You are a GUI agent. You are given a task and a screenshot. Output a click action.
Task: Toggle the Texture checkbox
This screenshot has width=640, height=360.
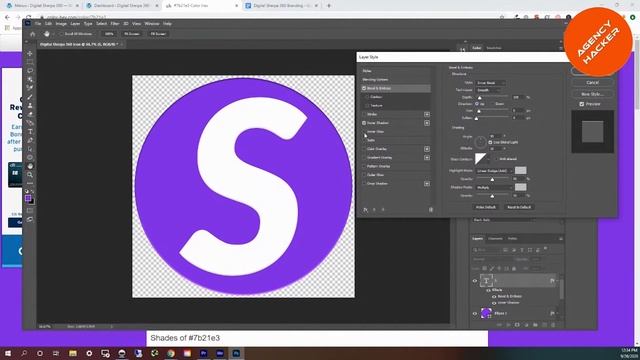(x=367, y=106)
